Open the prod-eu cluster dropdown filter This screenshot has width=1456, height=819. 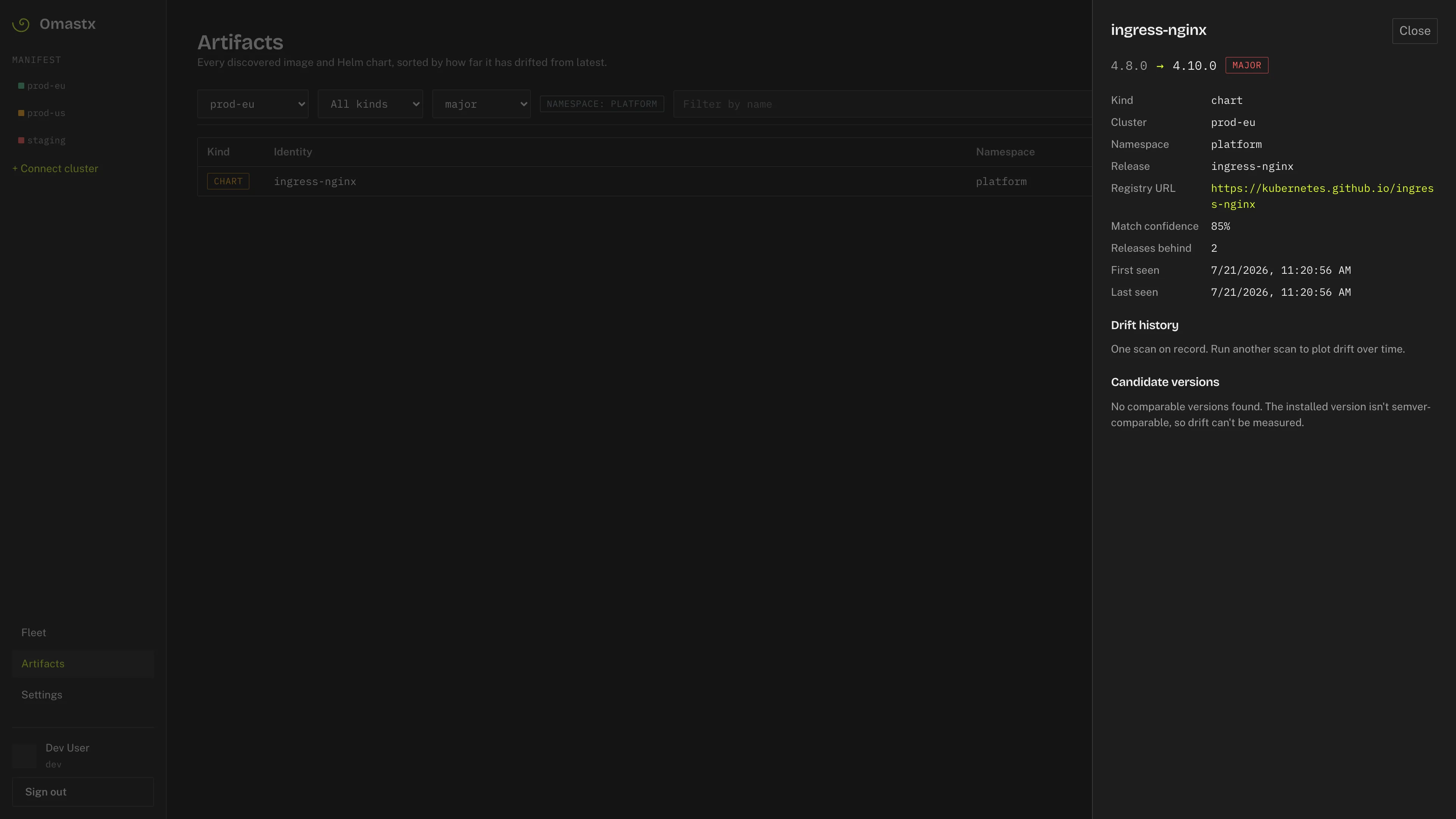pyautogui.click(x=253, y=104)
